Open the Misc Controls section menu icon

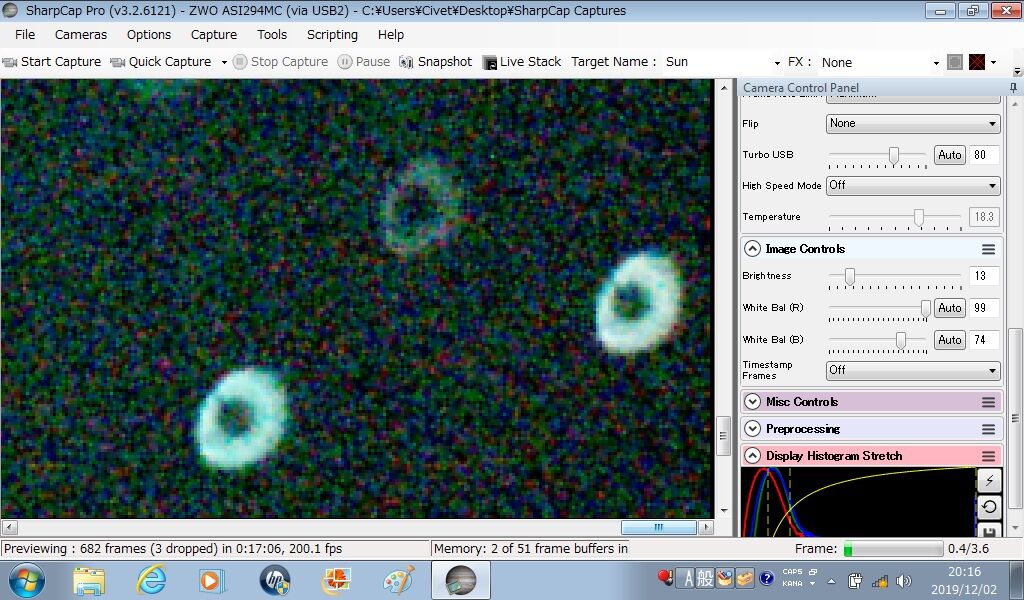click(988, 402)
